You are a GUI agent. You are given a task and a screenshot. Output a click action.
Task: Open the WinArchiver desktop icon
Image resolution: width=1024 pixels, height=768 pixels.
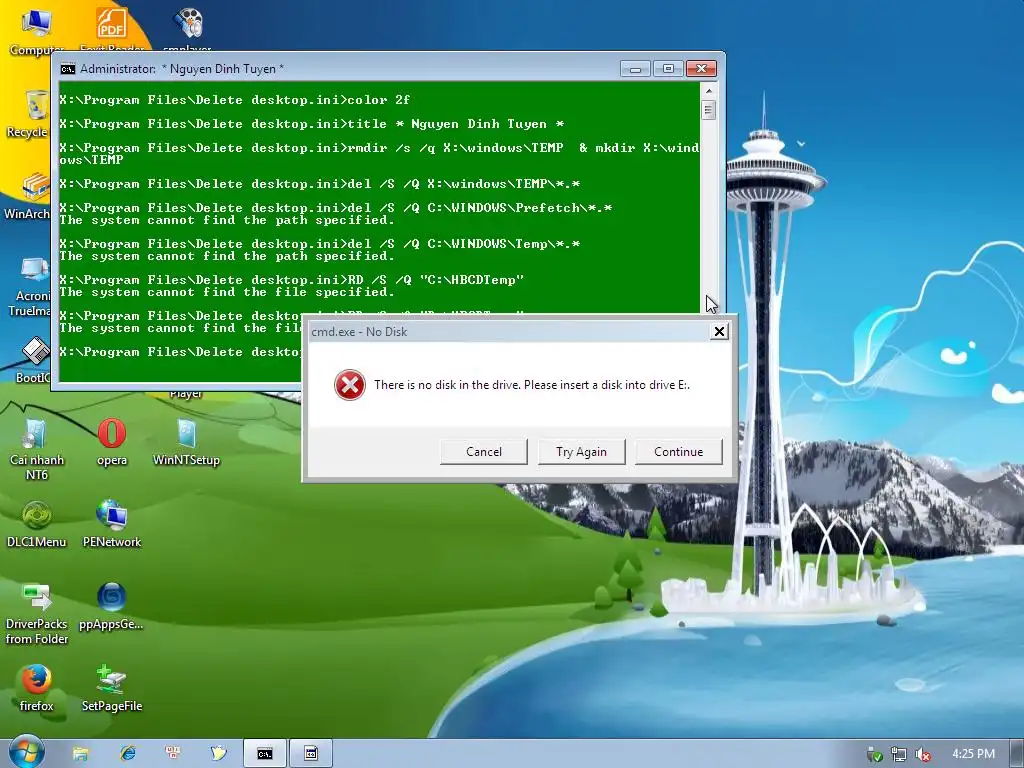[26, 197]
